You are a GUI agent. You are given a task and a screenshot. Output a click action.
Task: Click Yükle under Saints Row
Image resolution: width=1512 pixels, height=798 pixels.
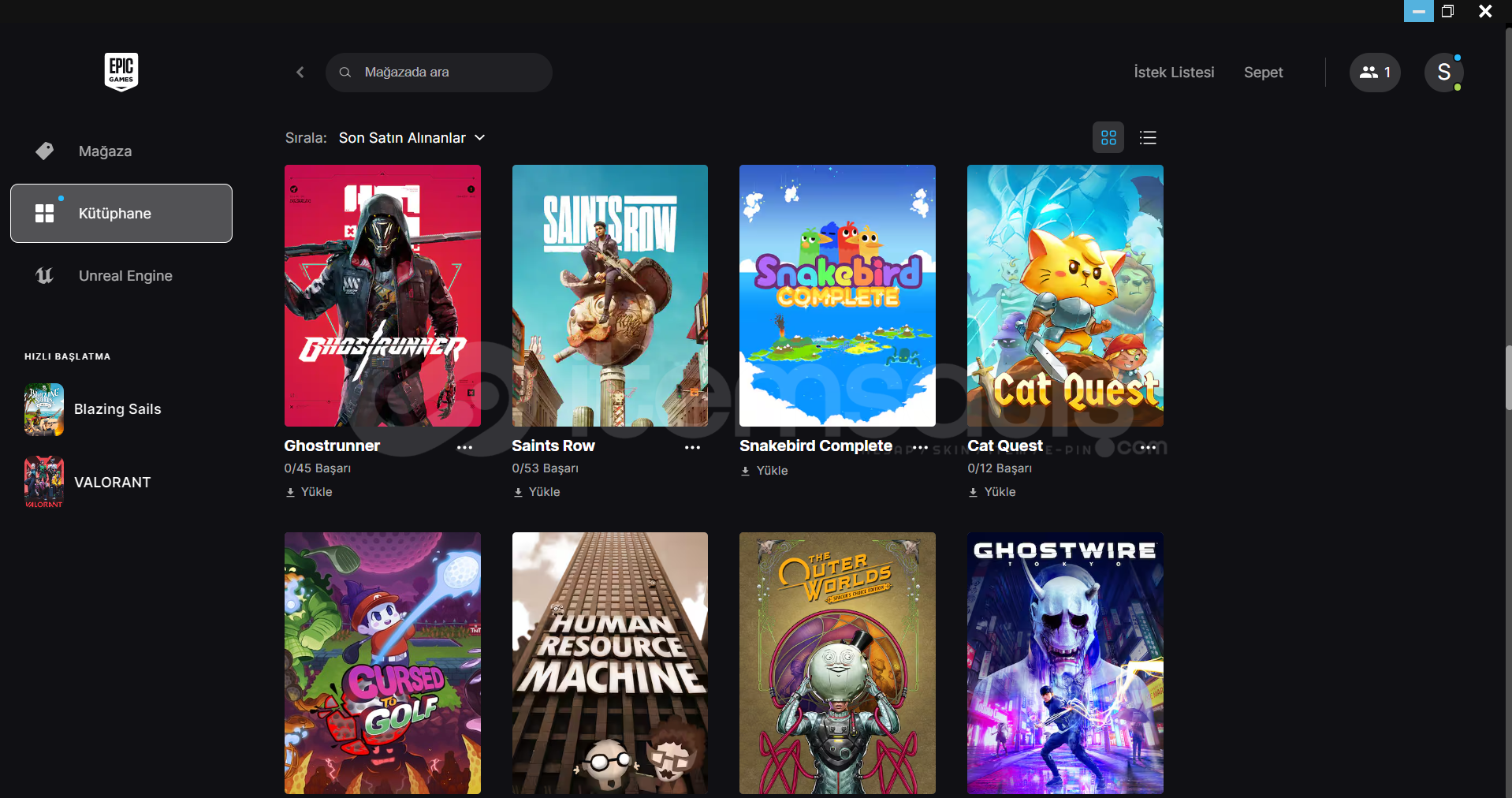pyautogui.click(x=537, y=492)
